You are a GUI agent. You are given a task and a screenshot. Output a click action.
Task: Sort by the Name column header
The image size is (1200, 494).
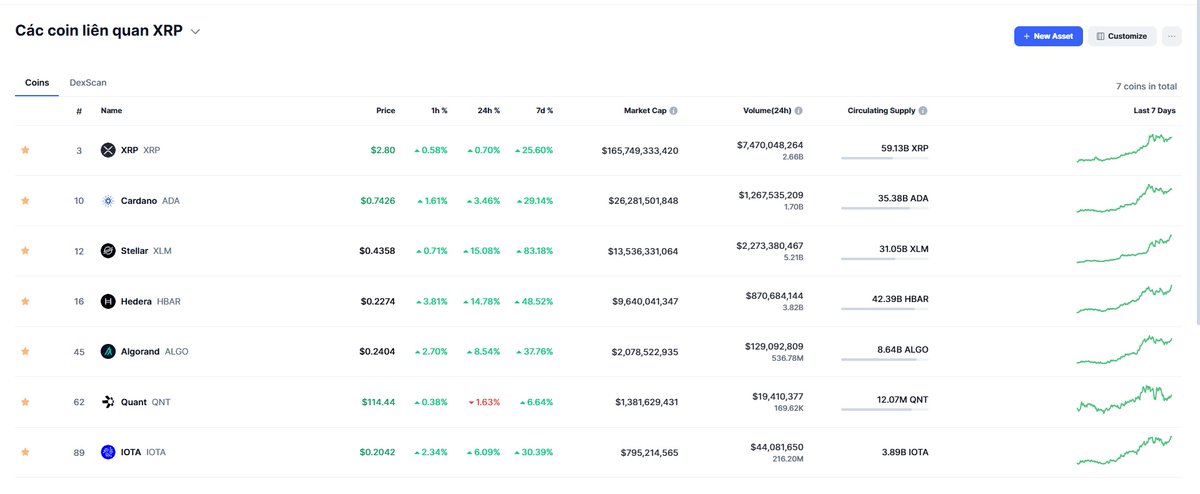point(111,111)
